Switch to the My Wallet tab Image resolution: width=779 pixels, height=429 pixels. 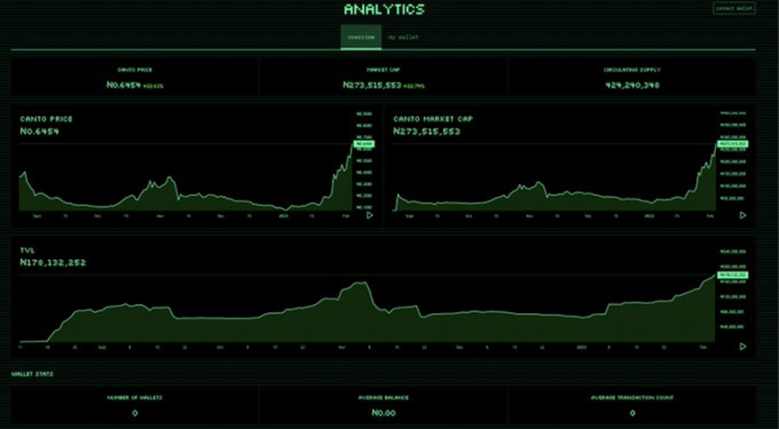403,37
